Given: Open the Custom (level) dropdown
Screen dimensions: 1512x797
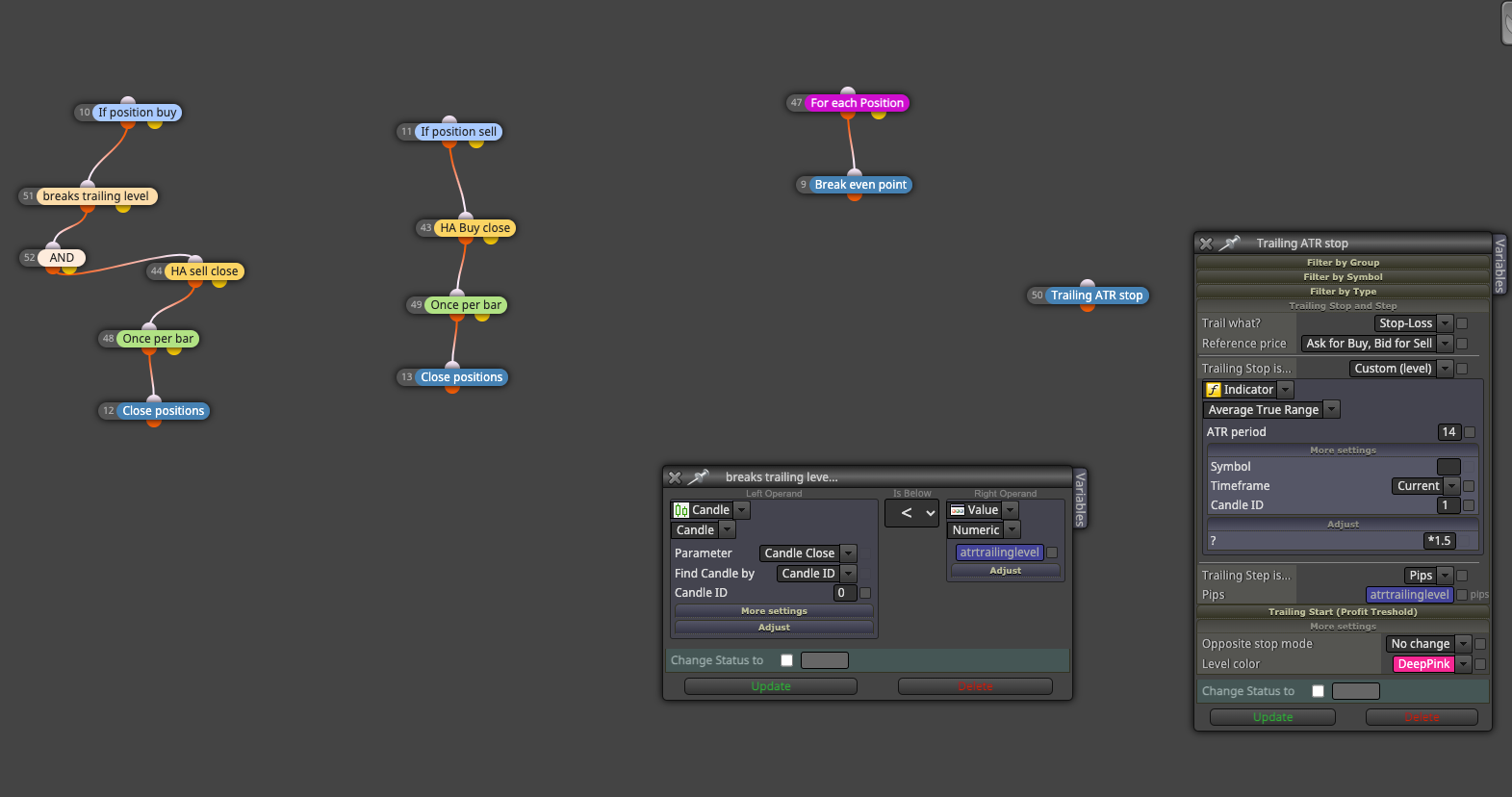Looking at the screenshot, I should point(1400,369).
